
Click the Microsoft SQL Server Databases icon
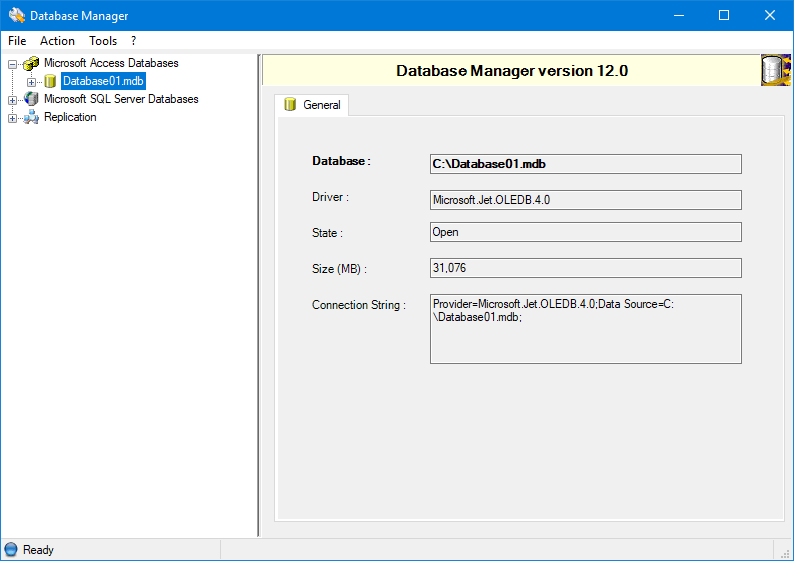tap(31, 99)
